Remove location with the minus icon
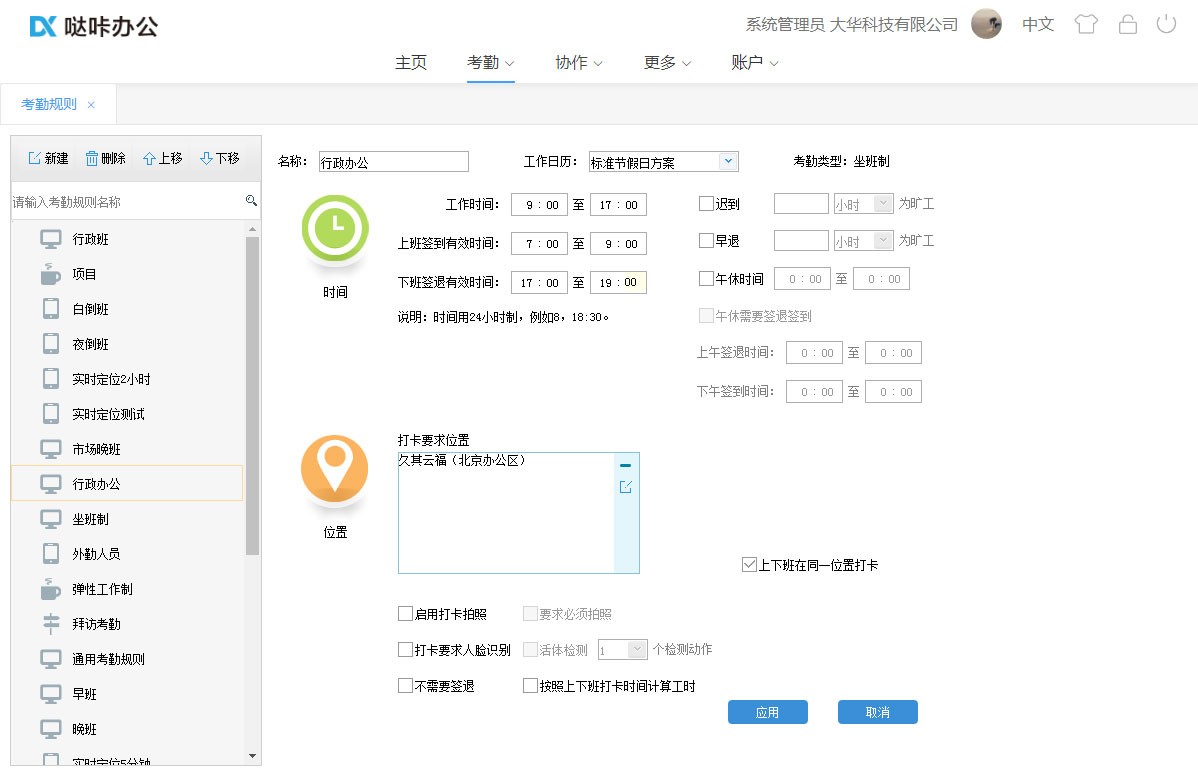Viewport: 1198px width, 775px height. [626, 465]
